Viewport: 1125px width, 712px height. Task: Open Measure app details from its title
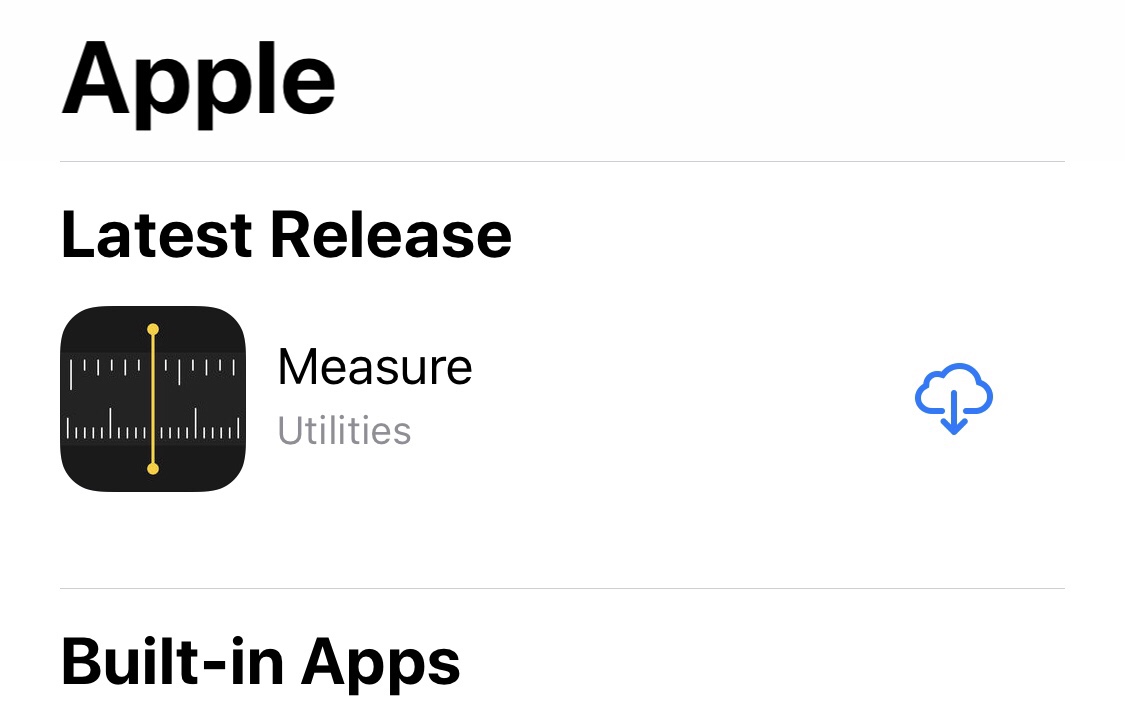pyautogui.click(x=374, y=367)
